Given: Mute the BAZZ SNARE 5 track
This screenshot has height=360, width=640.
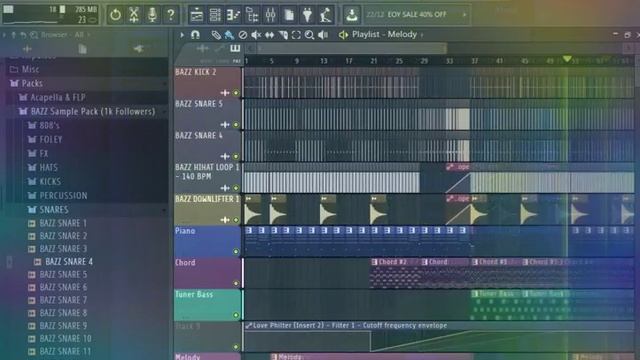Looking at the screenshot, I should 236,124.
